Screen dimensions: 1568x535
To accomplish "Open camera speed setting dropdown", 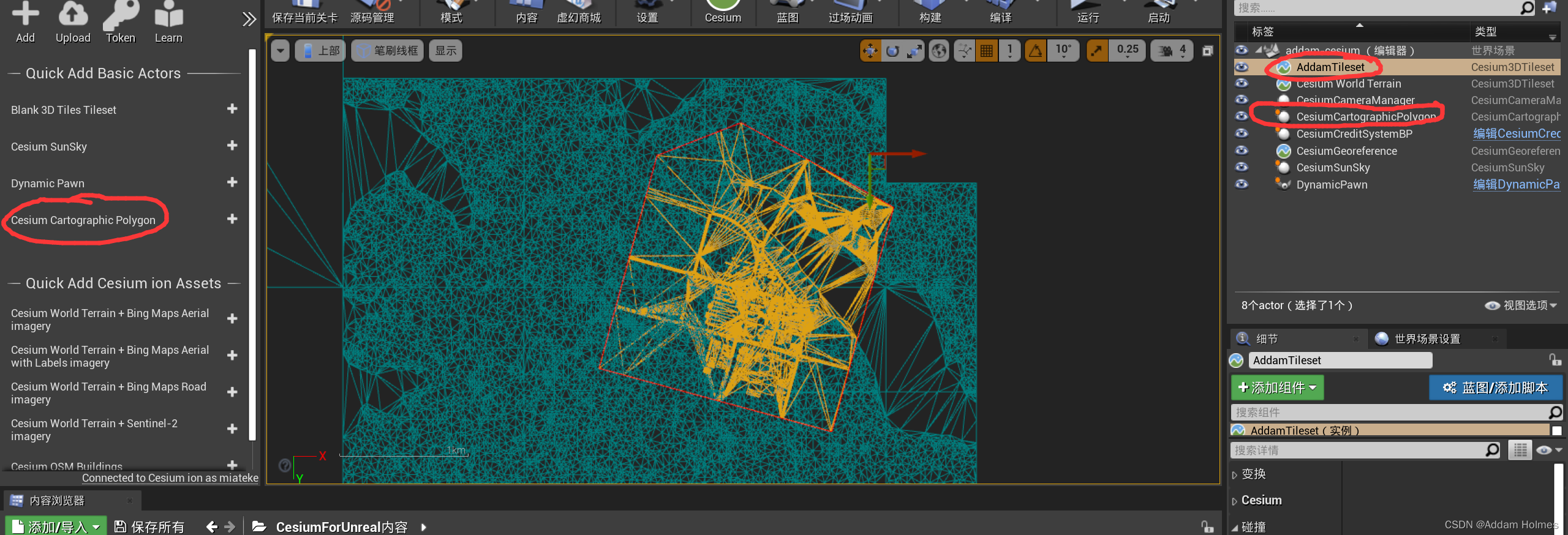I will pyautogui.click(x=1172, y=51).
